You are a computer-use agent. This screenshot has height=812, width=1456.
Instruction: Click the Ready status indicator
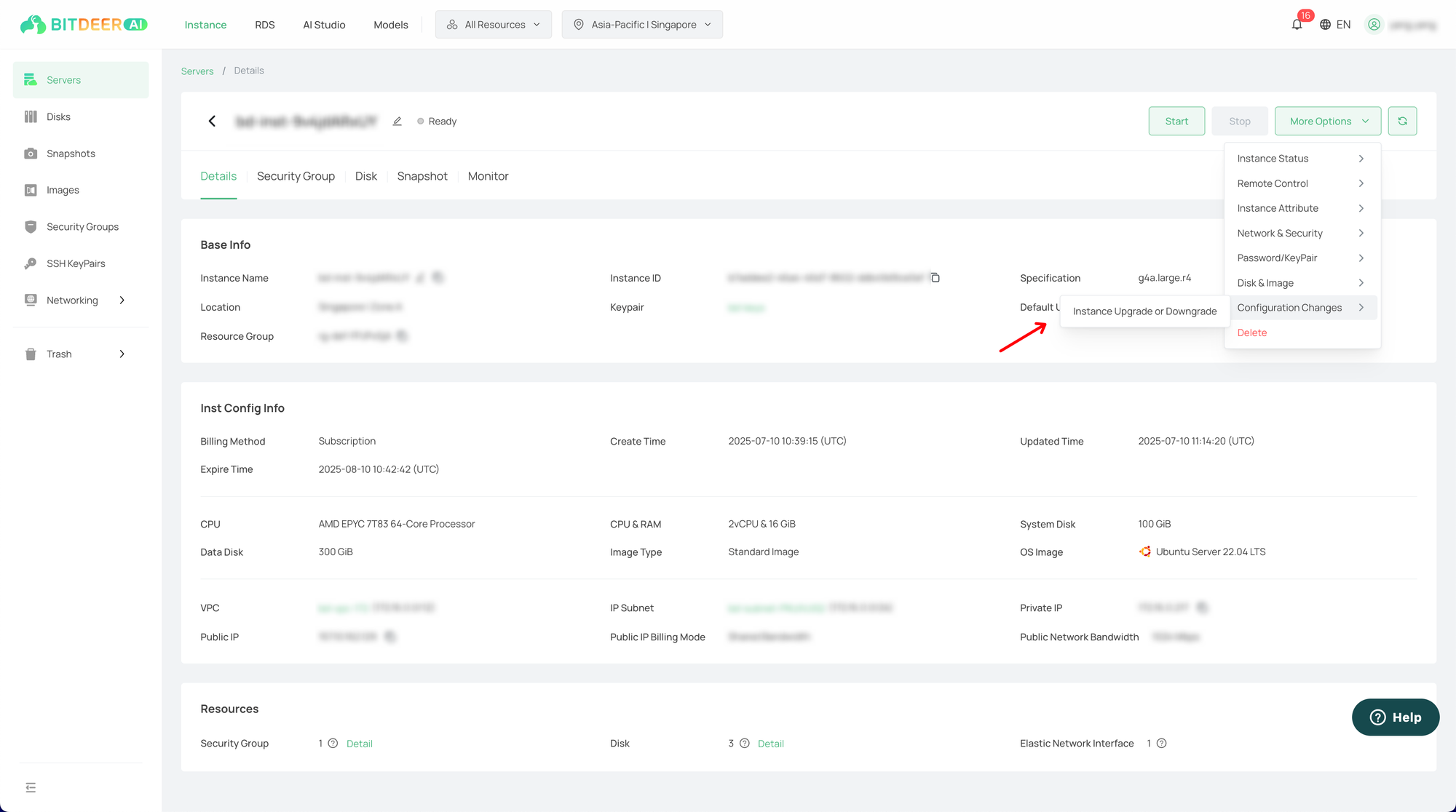(437, 122)
